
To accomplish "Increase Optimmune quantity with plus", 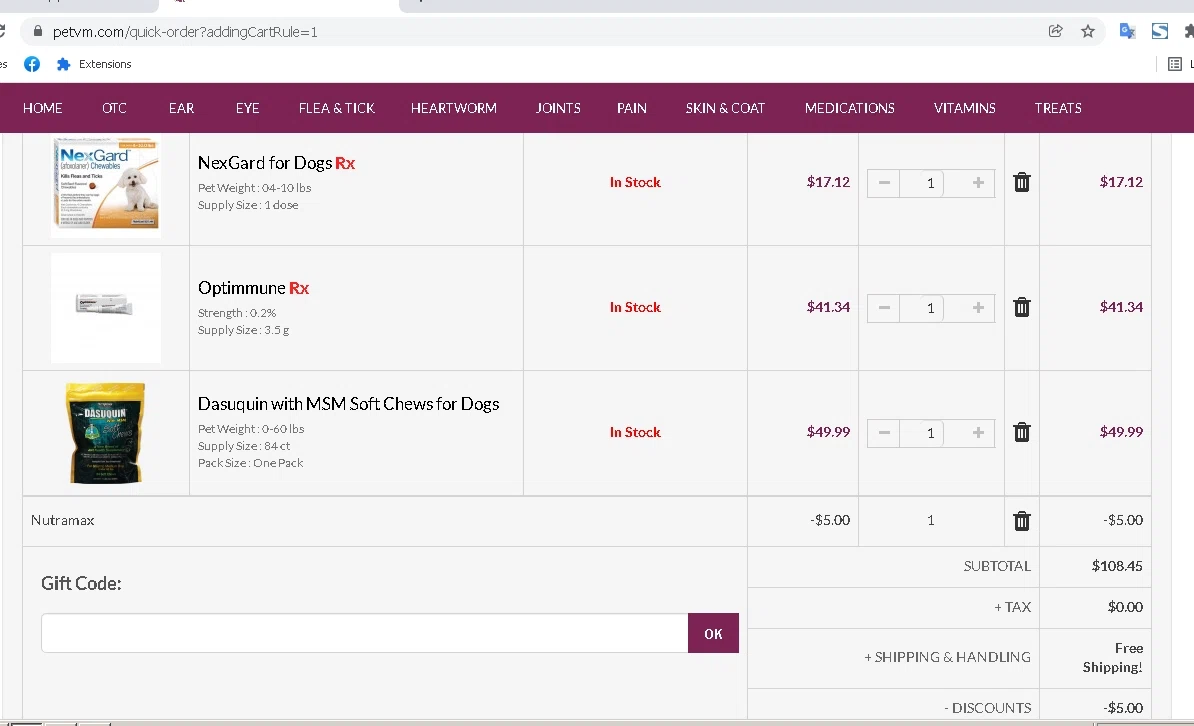I will coord(978,308).
